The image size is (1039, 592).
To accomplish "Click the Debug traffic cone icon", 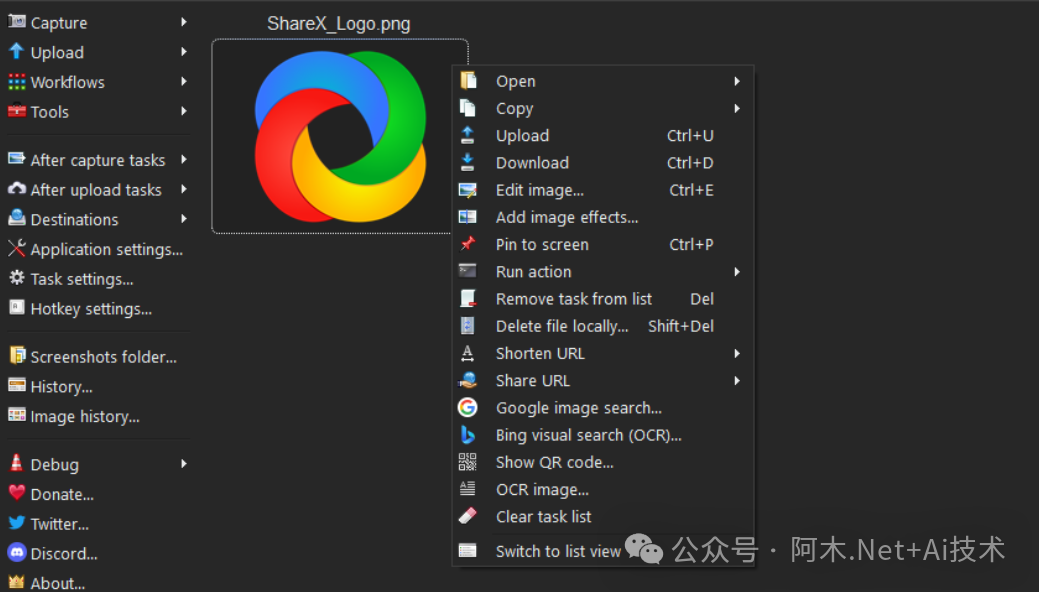I will click(17, 463).
